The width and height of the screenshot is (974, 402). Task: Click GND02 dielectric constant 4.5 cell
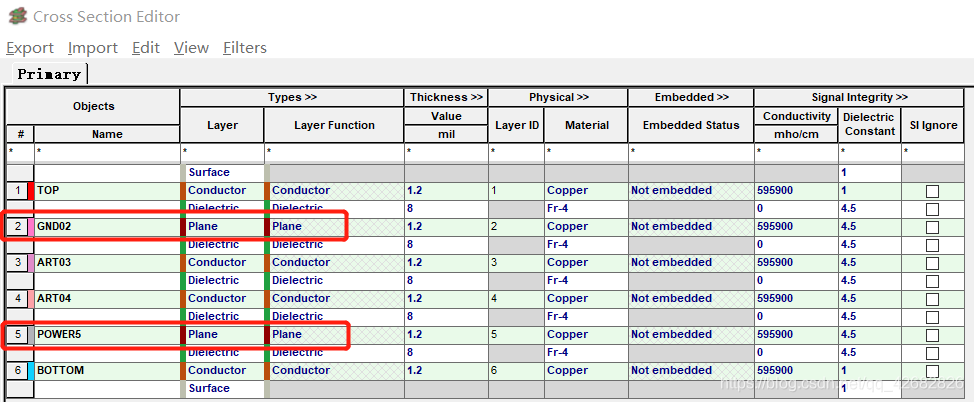coord(870,227)
